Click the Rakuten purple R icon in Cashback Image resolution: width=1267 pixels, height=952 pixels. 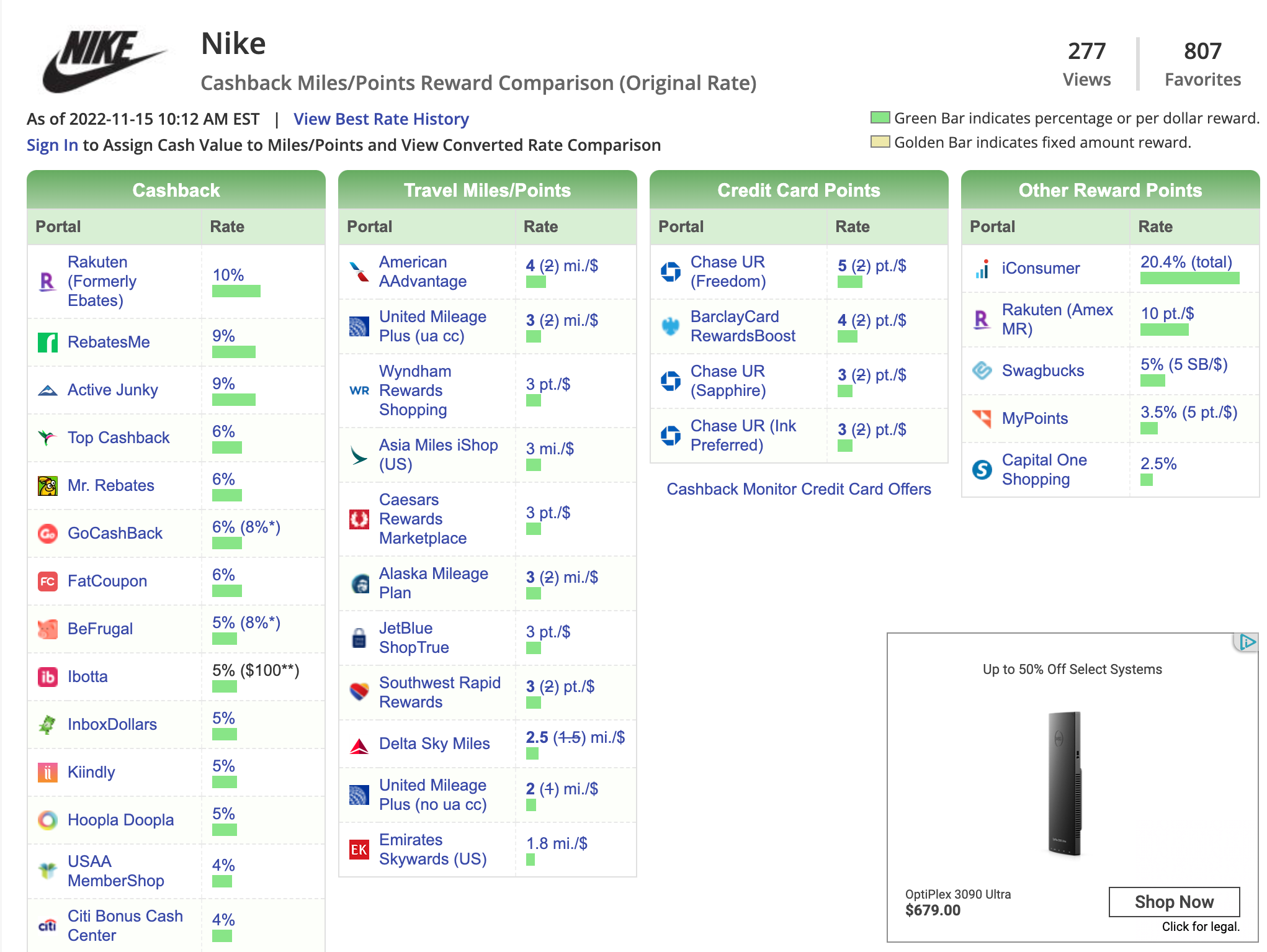pyautogui.click(x=47, y=282)
